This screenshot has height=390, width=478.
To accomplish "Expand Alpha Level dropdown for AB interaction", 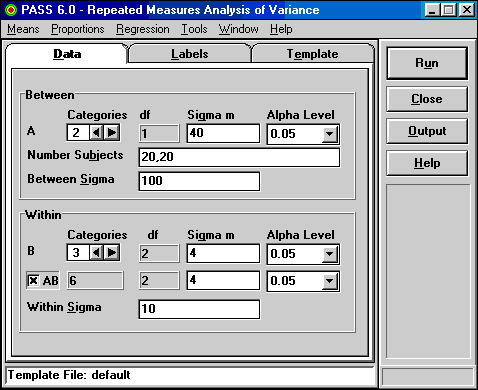I will 330,281.
